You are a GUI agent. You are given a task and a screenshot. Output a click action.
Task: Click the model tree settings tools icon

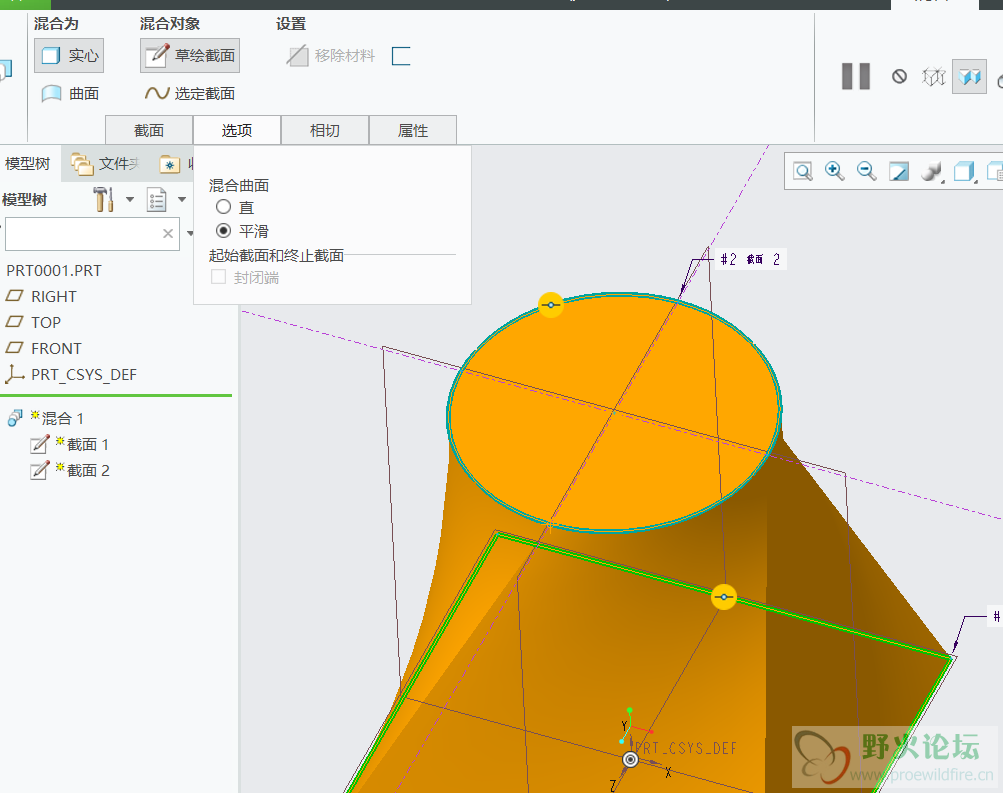coord(103,200)
